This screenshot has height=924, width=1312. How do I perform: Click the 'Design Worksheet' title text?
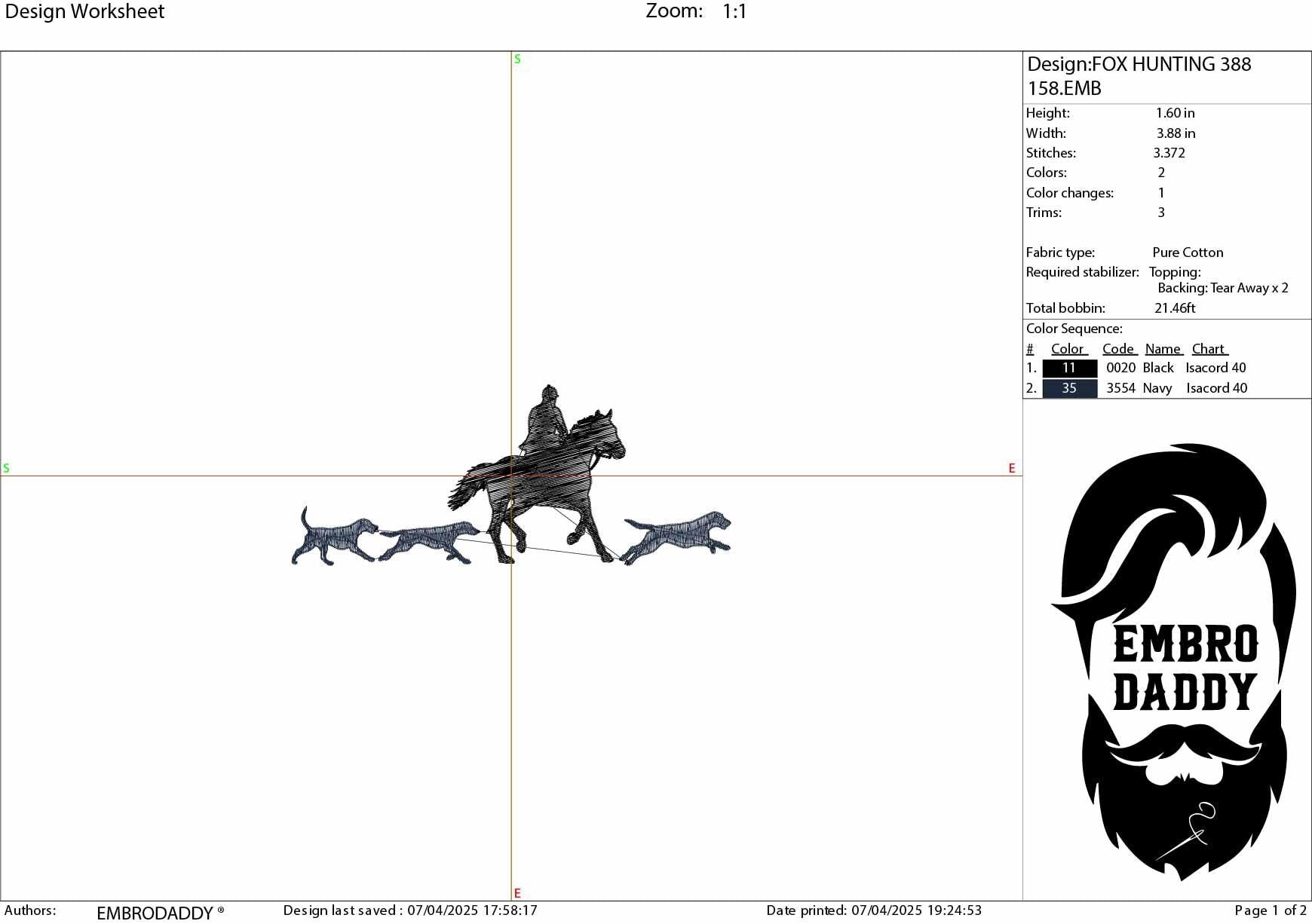(84, 12)
